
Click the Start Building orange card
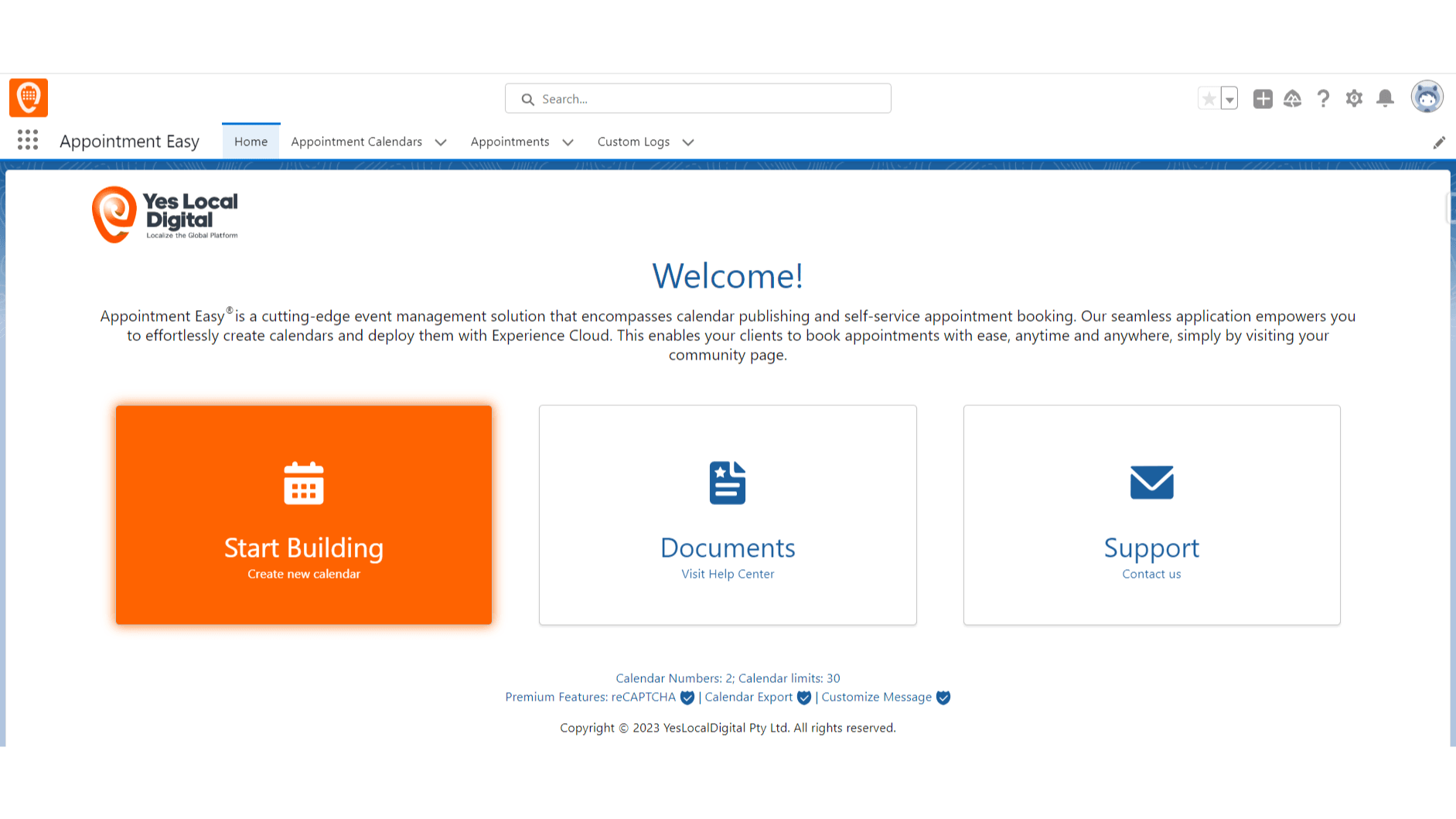[x=304, y=514]
